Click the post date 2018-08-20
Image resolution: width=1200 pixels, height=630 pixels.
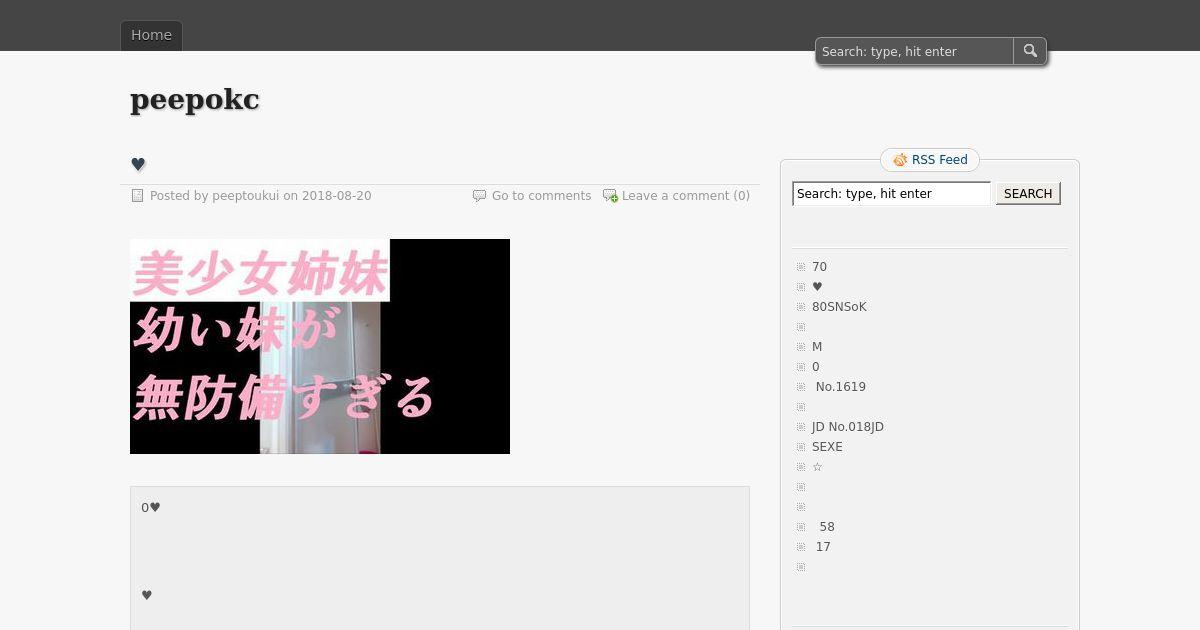[x=336, y=196]
